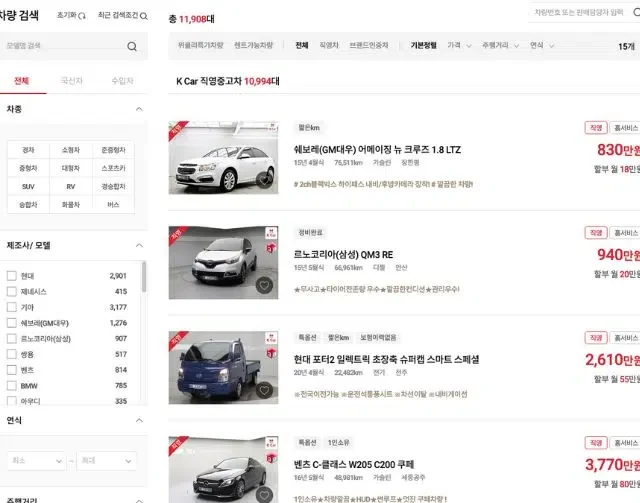Enable the BMW manufacturer filter checkbox
Screen dimensions: 640x503
coord(12,385)
